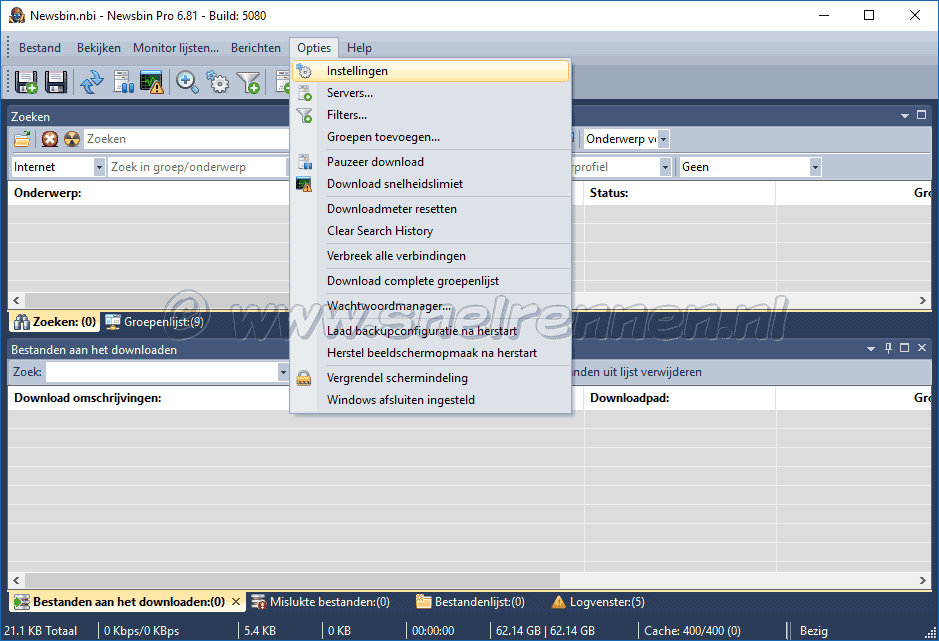Click the funnel filter toolbar icon

248,82
